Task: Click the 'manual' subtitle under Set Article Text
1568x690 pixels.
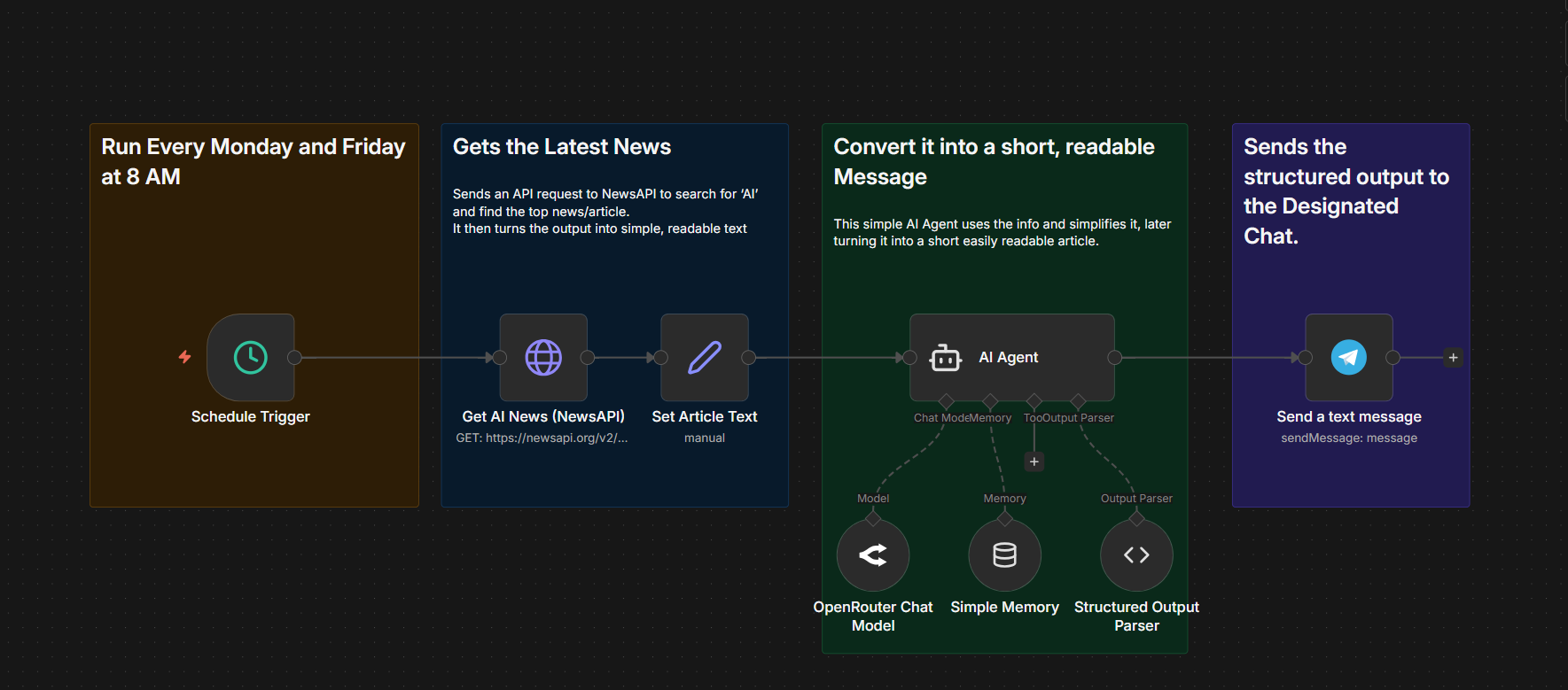Action: click(x=705, y=438)
